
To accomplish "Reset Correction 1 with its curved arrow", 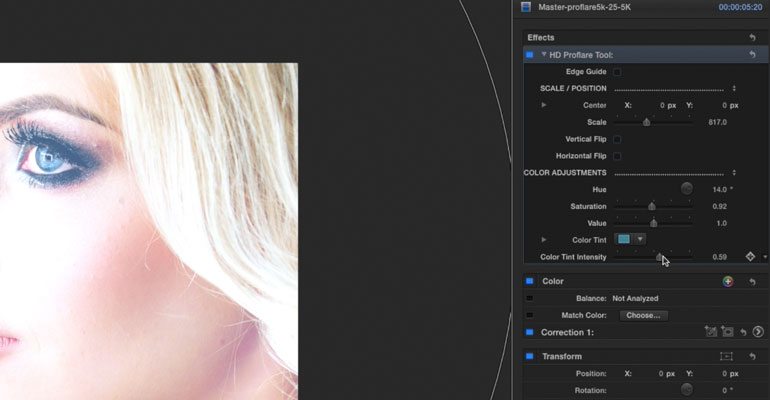I will click(743, 332).
